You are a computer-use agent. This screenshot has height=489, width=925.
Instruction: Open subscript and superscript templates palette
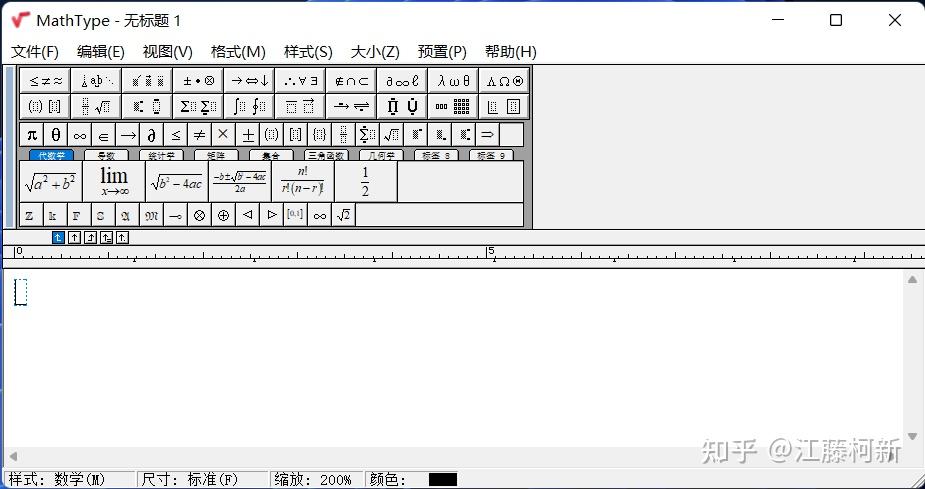(147, 106)
